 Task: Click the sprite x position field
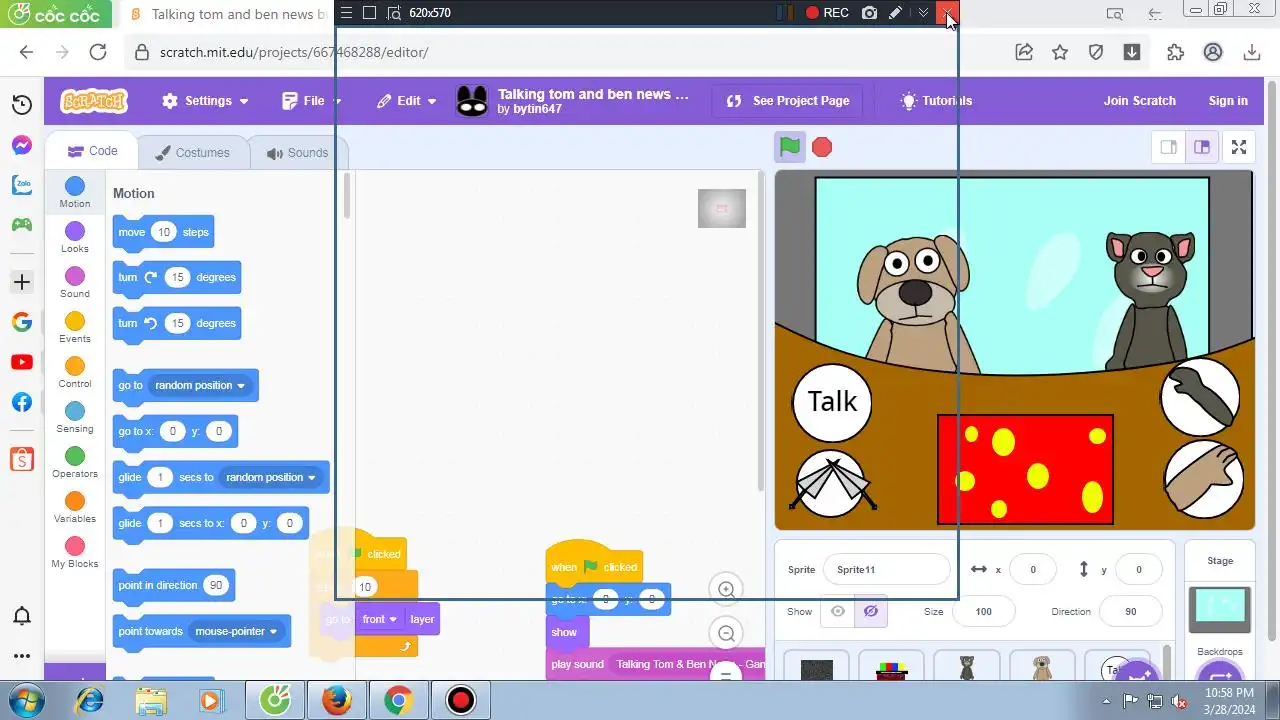click(1033, 569)
